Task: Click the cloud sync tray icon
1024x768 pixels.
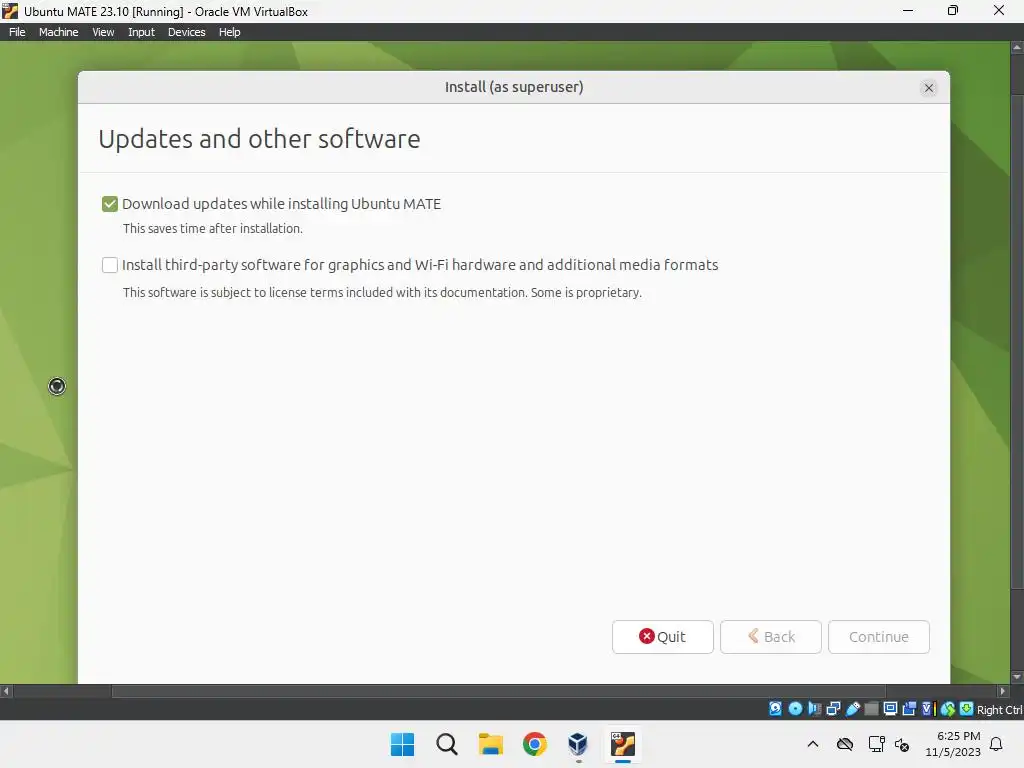Action: tap(844, 744)
